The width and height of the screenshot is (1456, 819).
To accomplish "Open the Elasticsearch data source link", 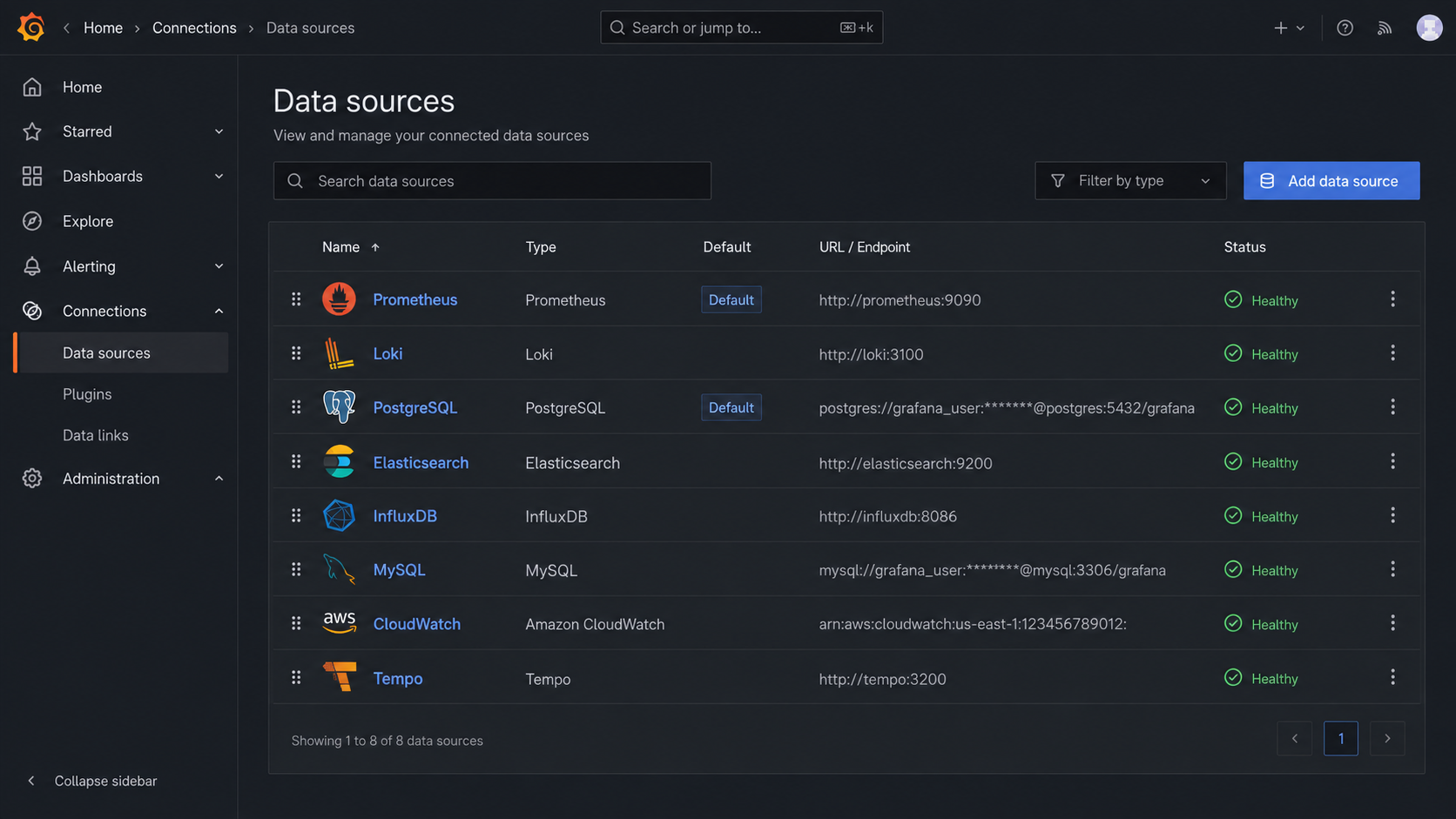I will (x=421, y=462).
